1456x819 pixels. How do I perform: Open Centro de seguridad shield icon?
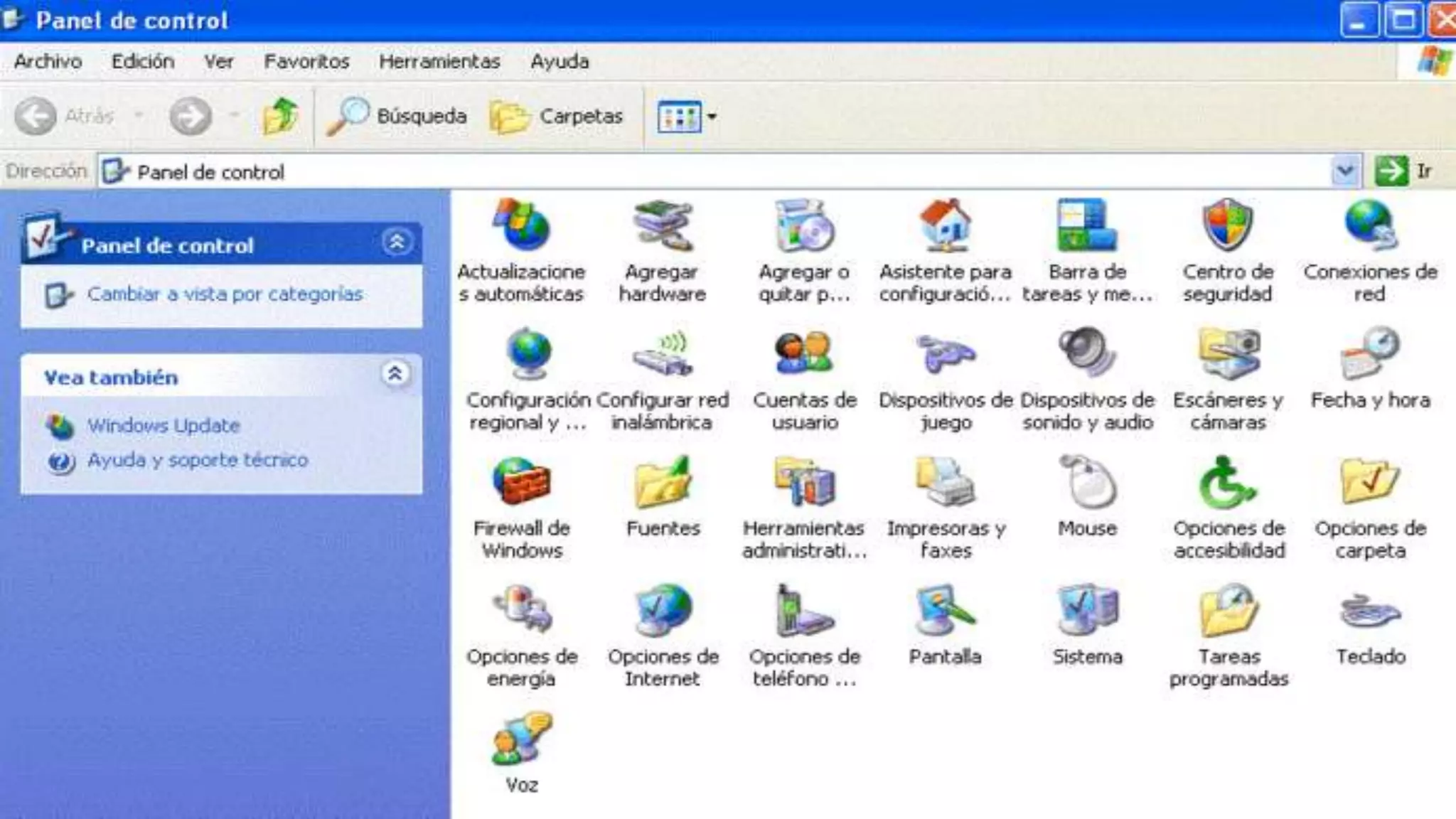click(1228, 225)
